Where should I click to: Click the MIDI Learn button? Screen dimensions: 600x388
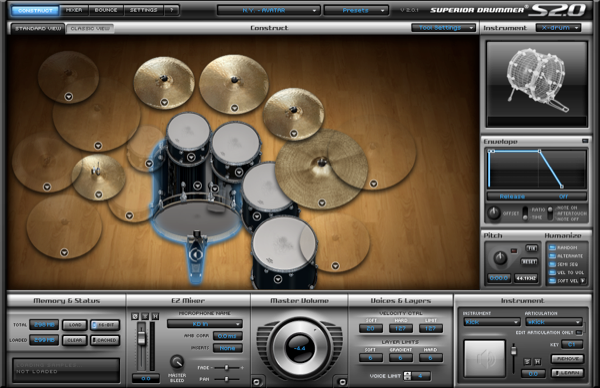[567, 373]
